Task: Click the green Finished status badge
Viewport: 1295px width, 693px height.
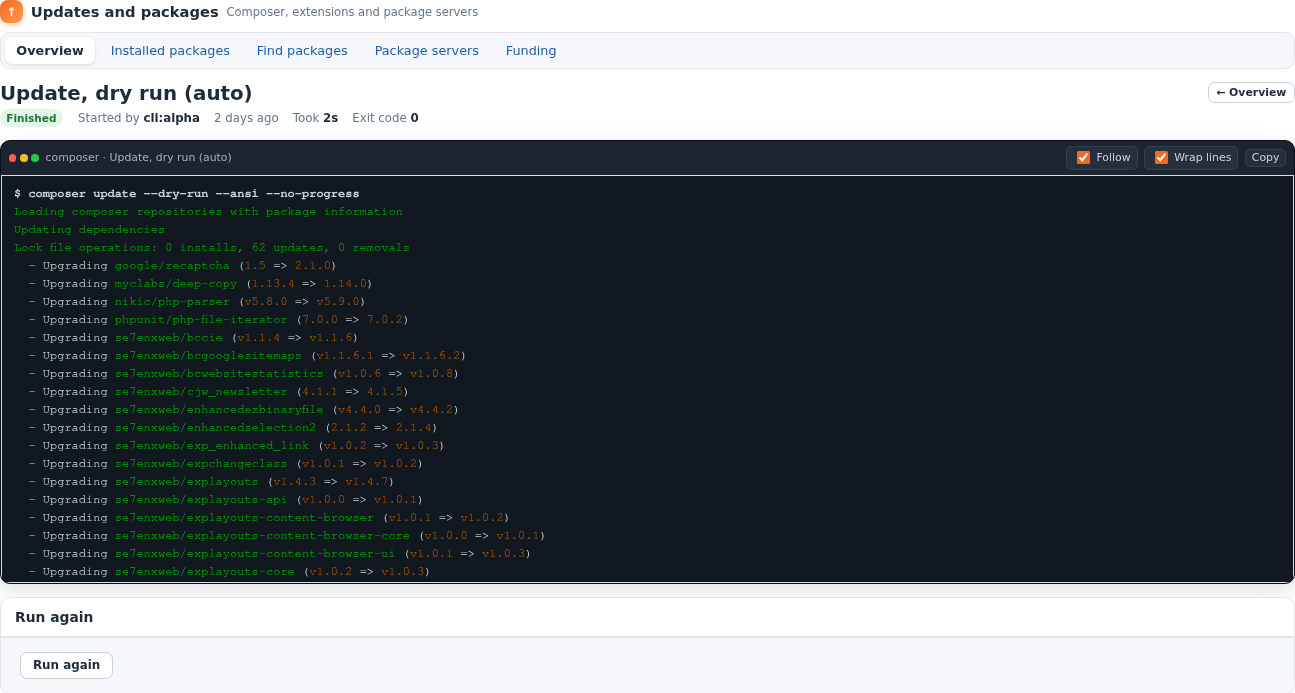Action: tap(31, 118)
